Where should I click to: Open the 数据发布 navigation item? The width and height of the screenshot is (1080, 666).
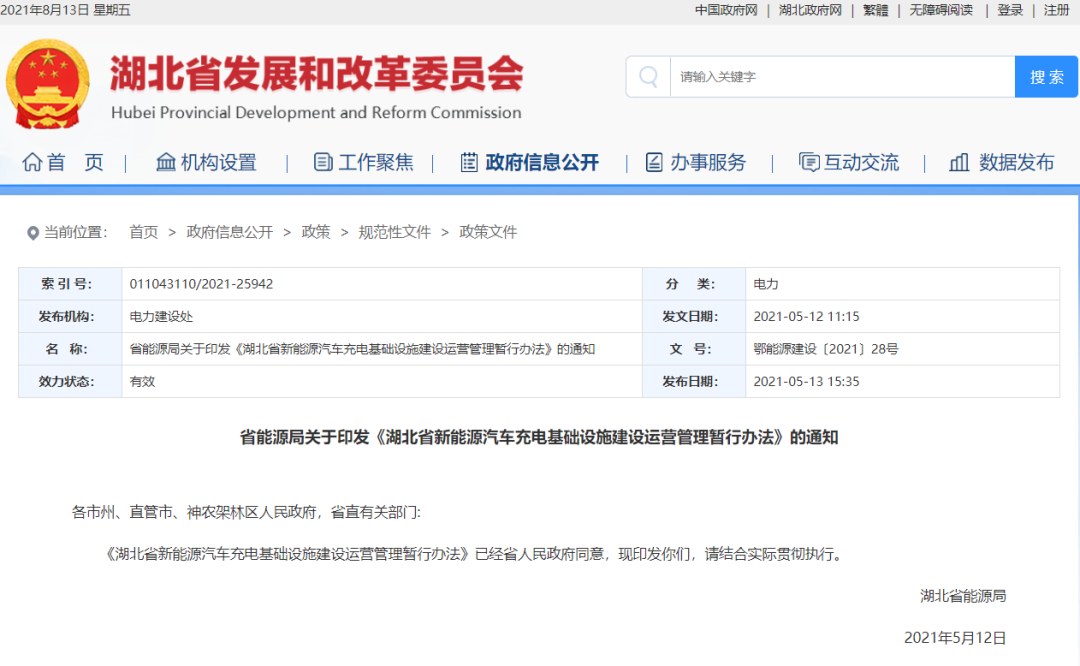1001,163
